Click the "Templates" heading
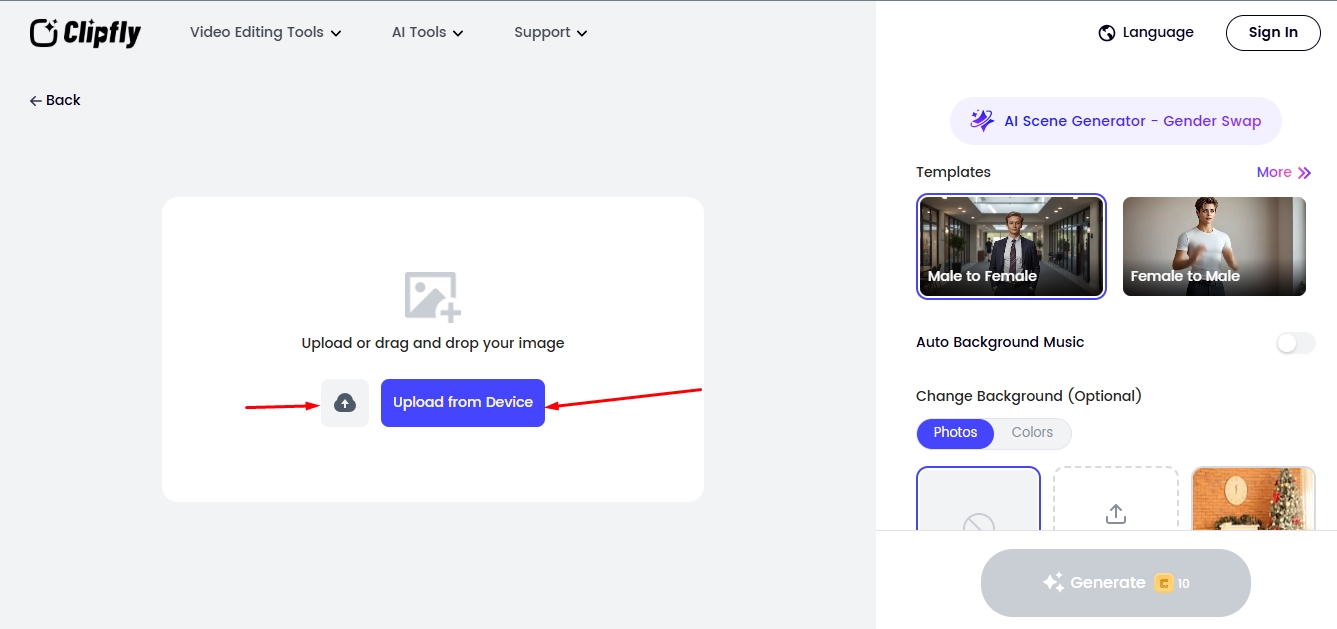This screenshot has width=1337, height=629. 953,172
